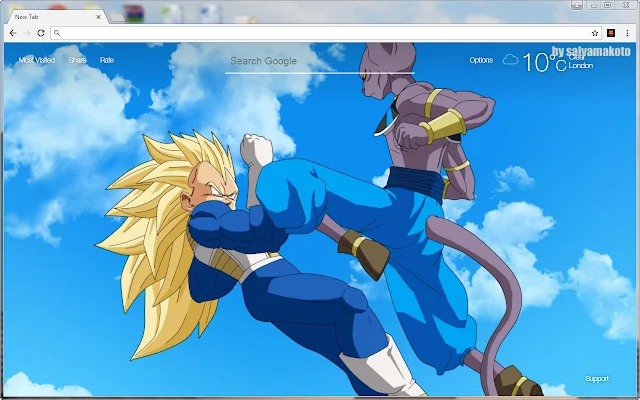Click the cloud weather icon
The height and width of the screenshot is (400, 640).
pyautogui.click(x=510, y=60)
